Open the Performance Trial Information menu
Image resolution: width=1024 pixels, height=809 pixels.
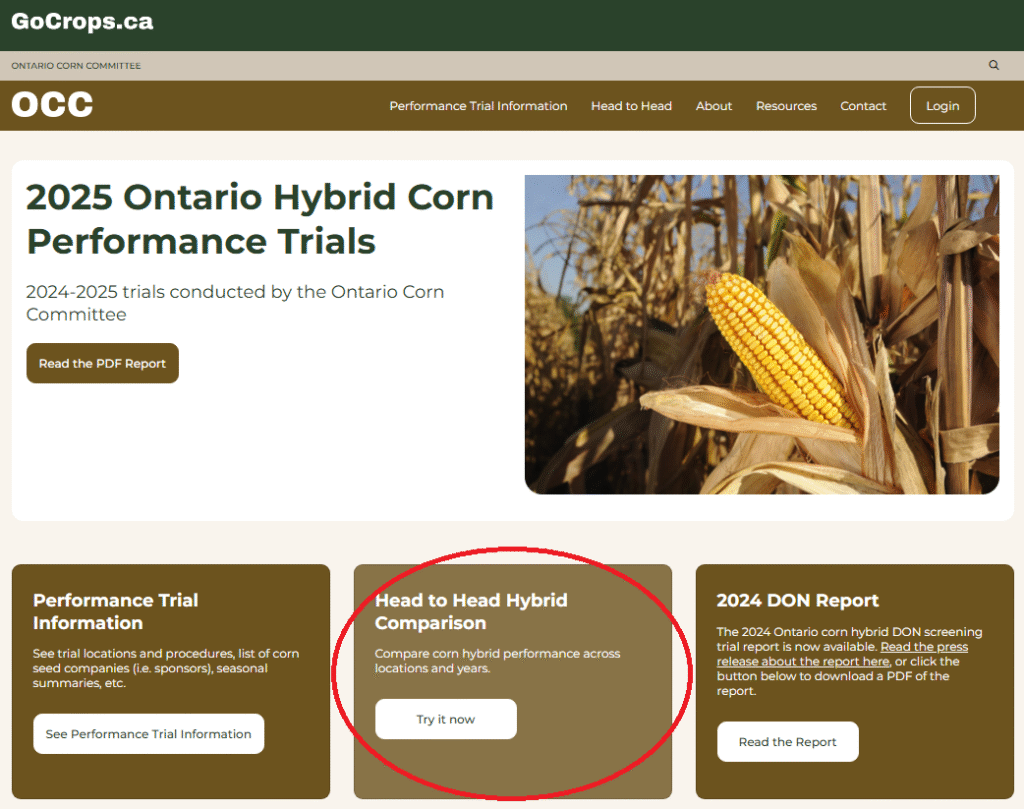(x=478, y=106)
